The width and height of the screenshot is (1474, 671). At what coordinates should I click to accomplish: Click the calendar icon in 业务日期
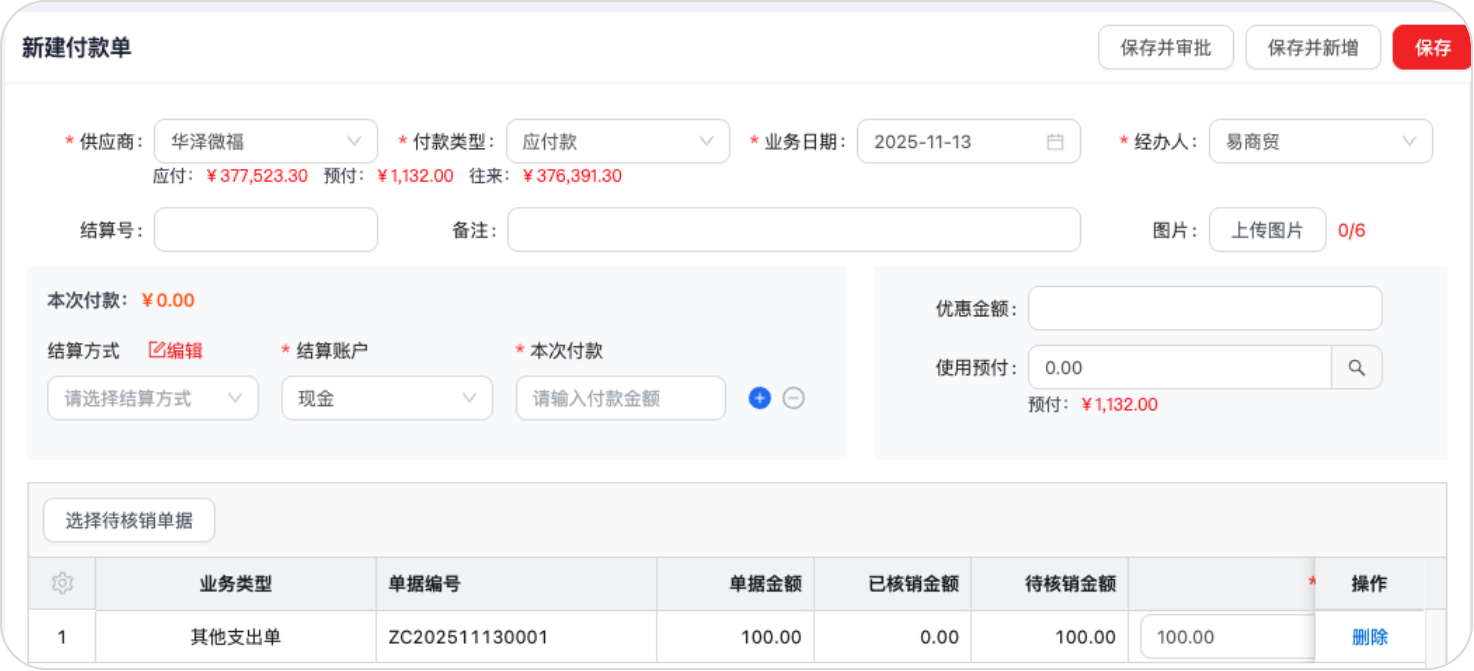point(1055,142)
